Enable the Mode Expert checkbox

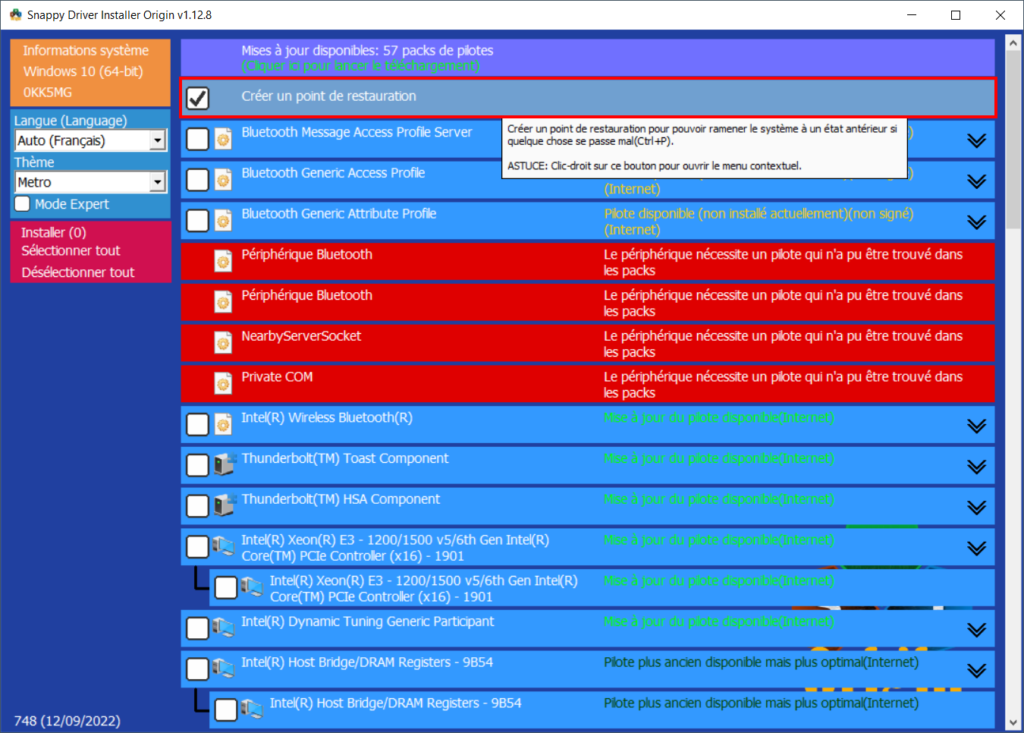[x=22, y=204]
